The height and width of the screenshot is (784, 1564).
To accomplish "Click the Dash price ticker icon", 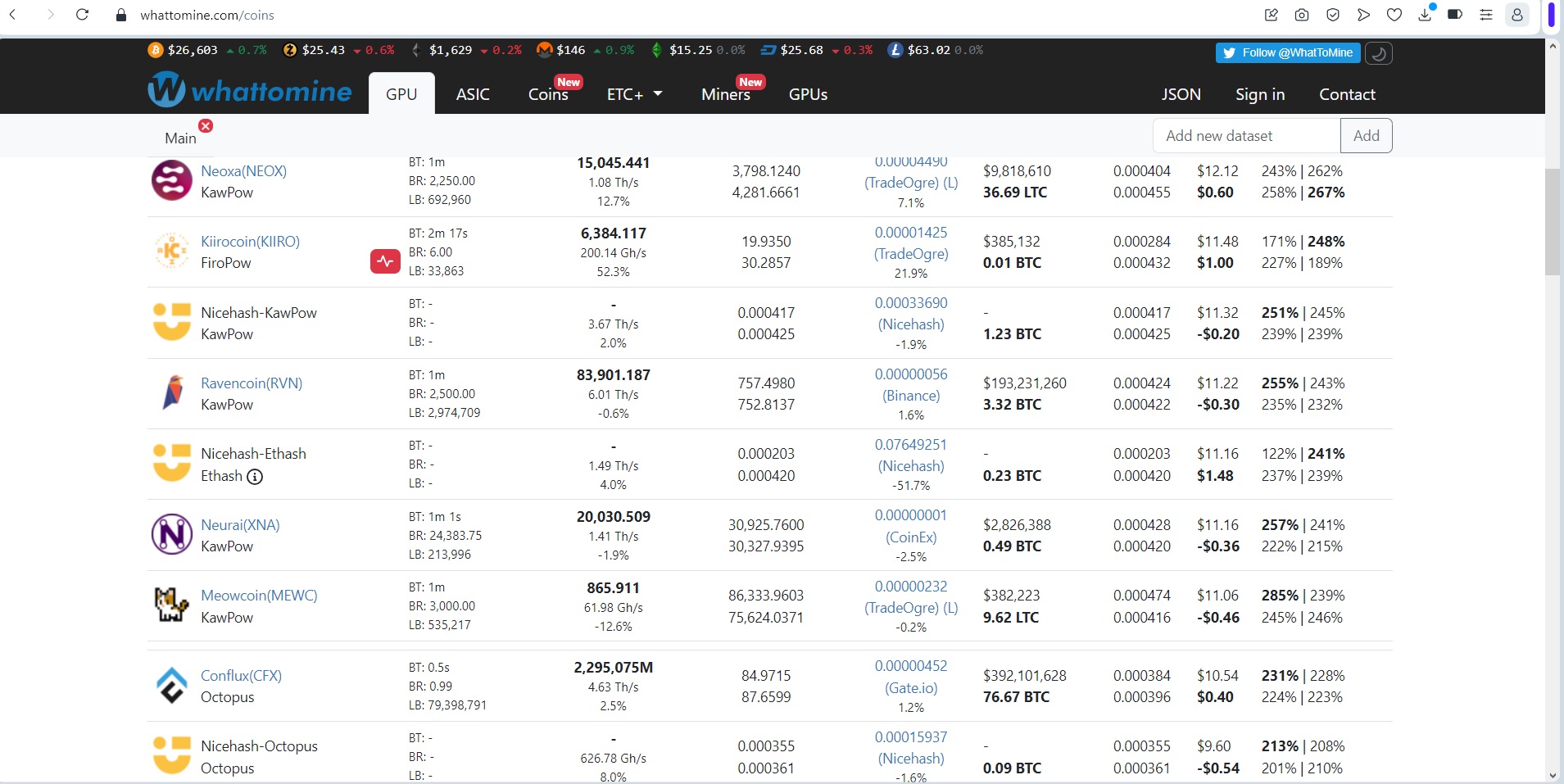I will 768,50.
